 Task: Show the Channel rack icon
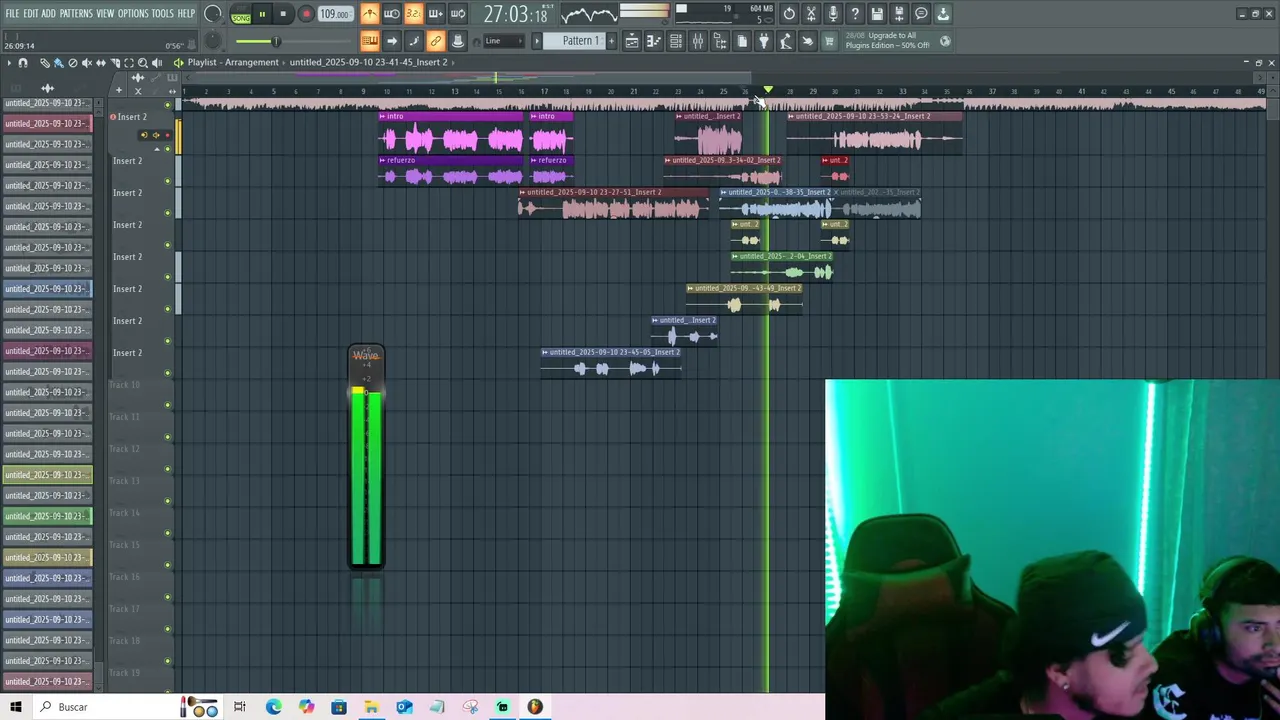click(676, 41)
